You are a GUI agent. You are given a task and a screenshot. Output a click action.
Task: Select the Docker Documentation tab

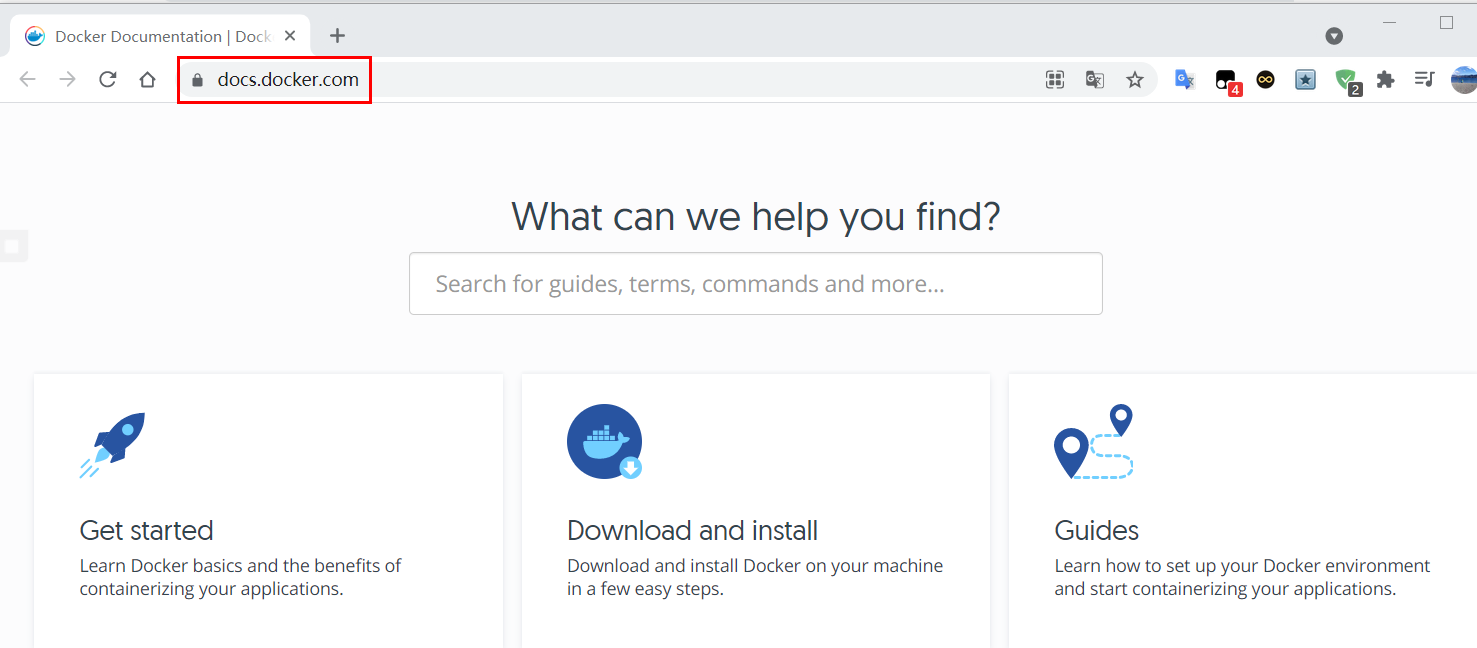coord(160,36)
